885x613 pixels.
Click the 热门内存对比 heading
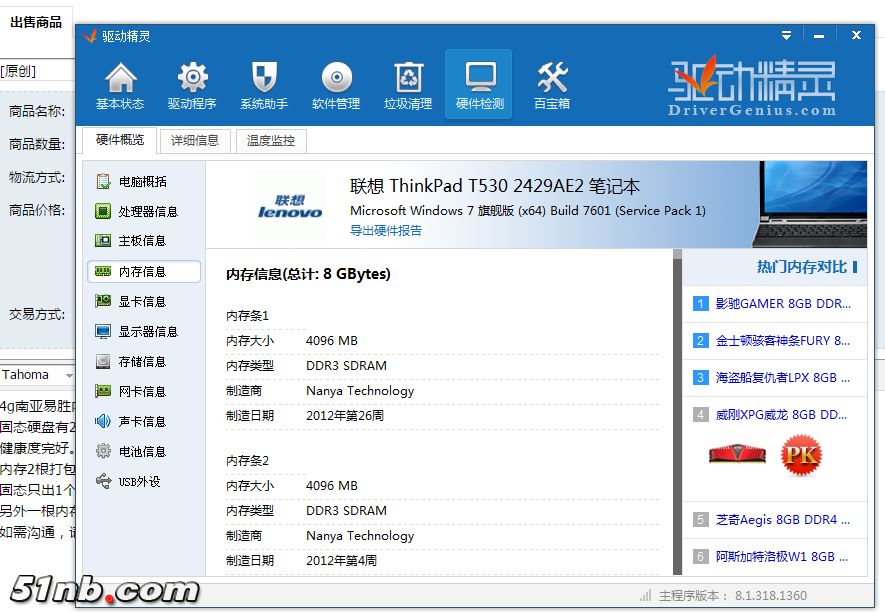point(801,267)
